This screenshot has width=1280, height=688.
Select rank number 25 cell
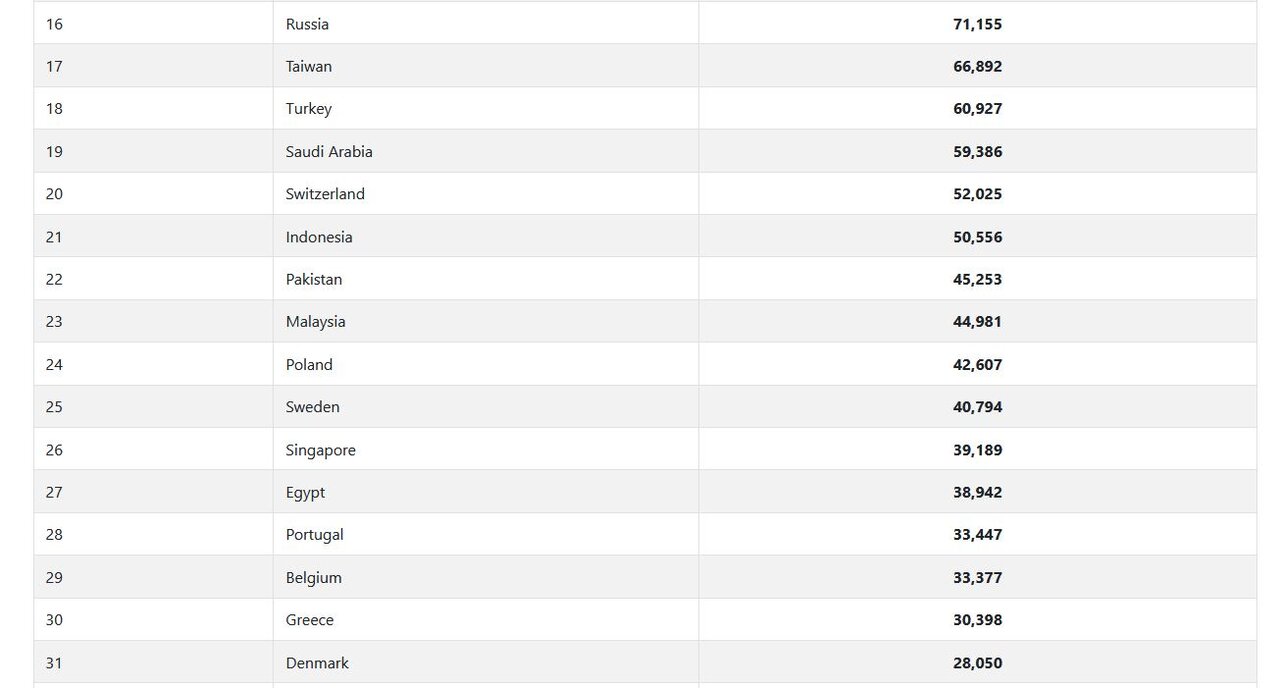pyautogui.click(x=54, y=407)
